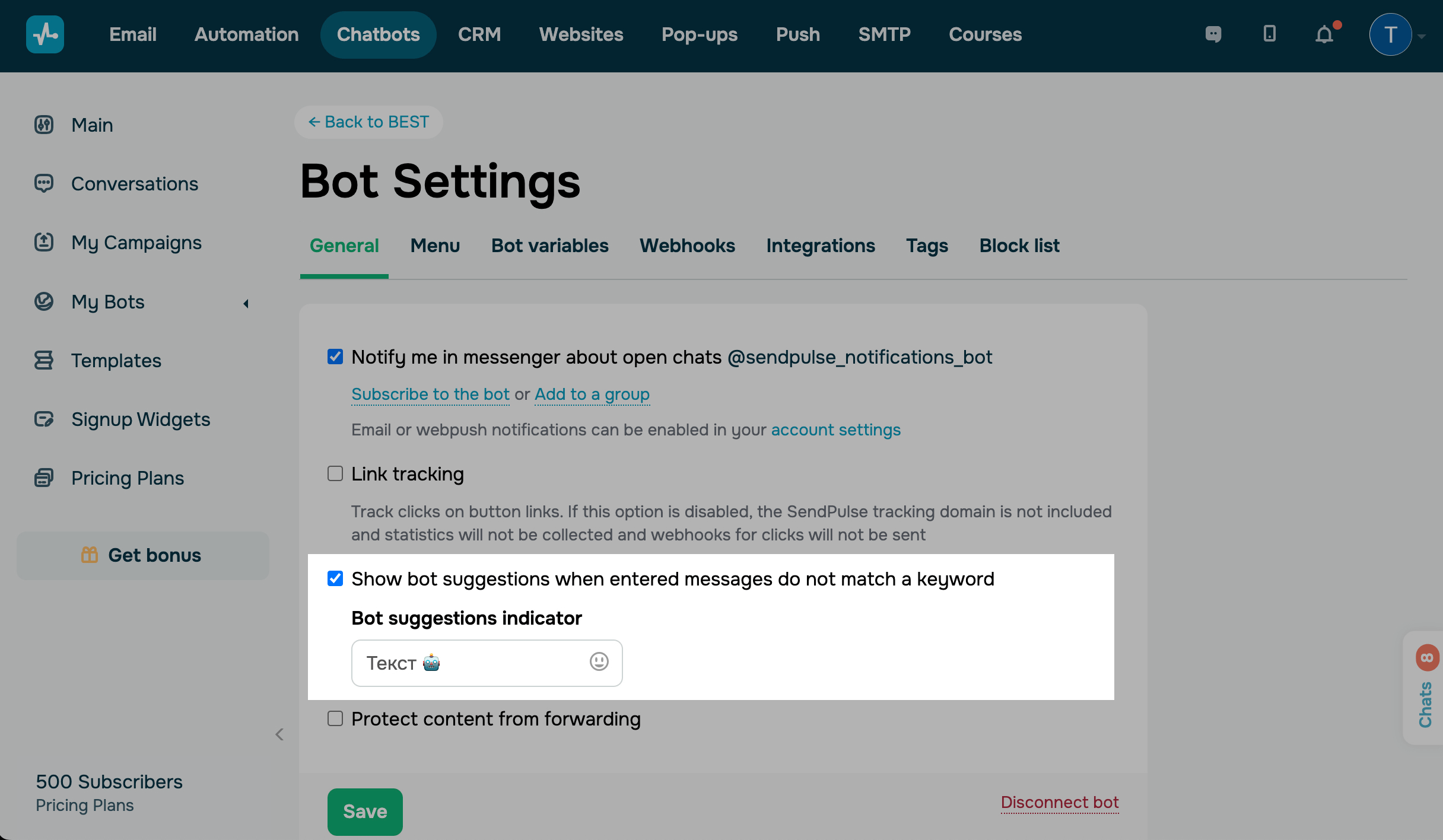Click the Conversations sidebar icon
Screen dimensions: 1443x840
44,183
